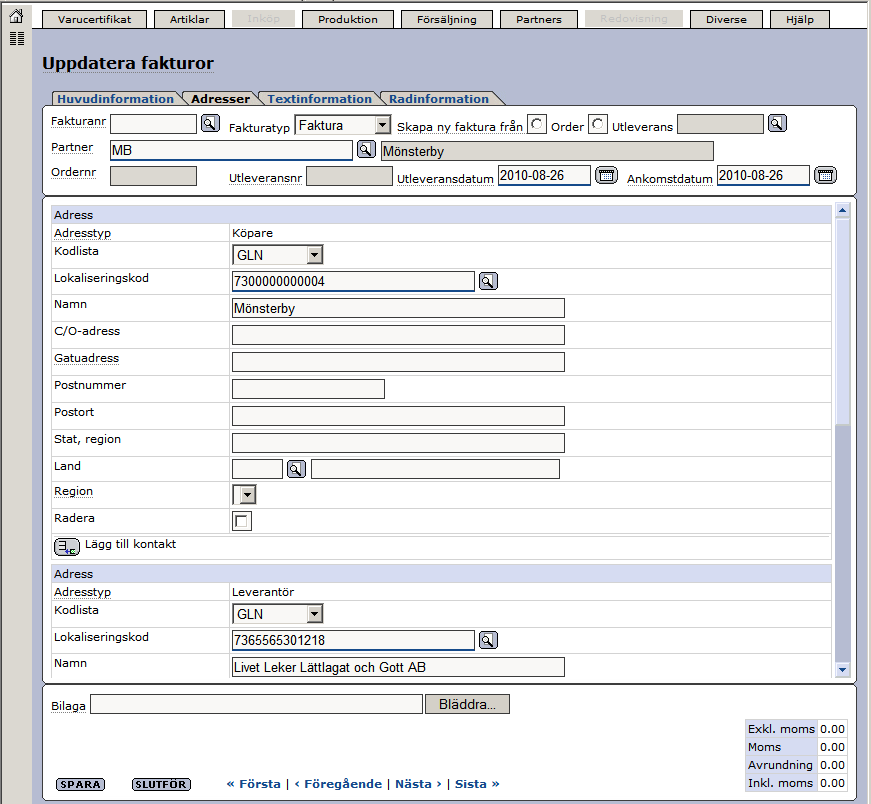This screenshot has height=804, width=871.
Task: Switch to Adresser tab
Action: (x=220, y=99)
